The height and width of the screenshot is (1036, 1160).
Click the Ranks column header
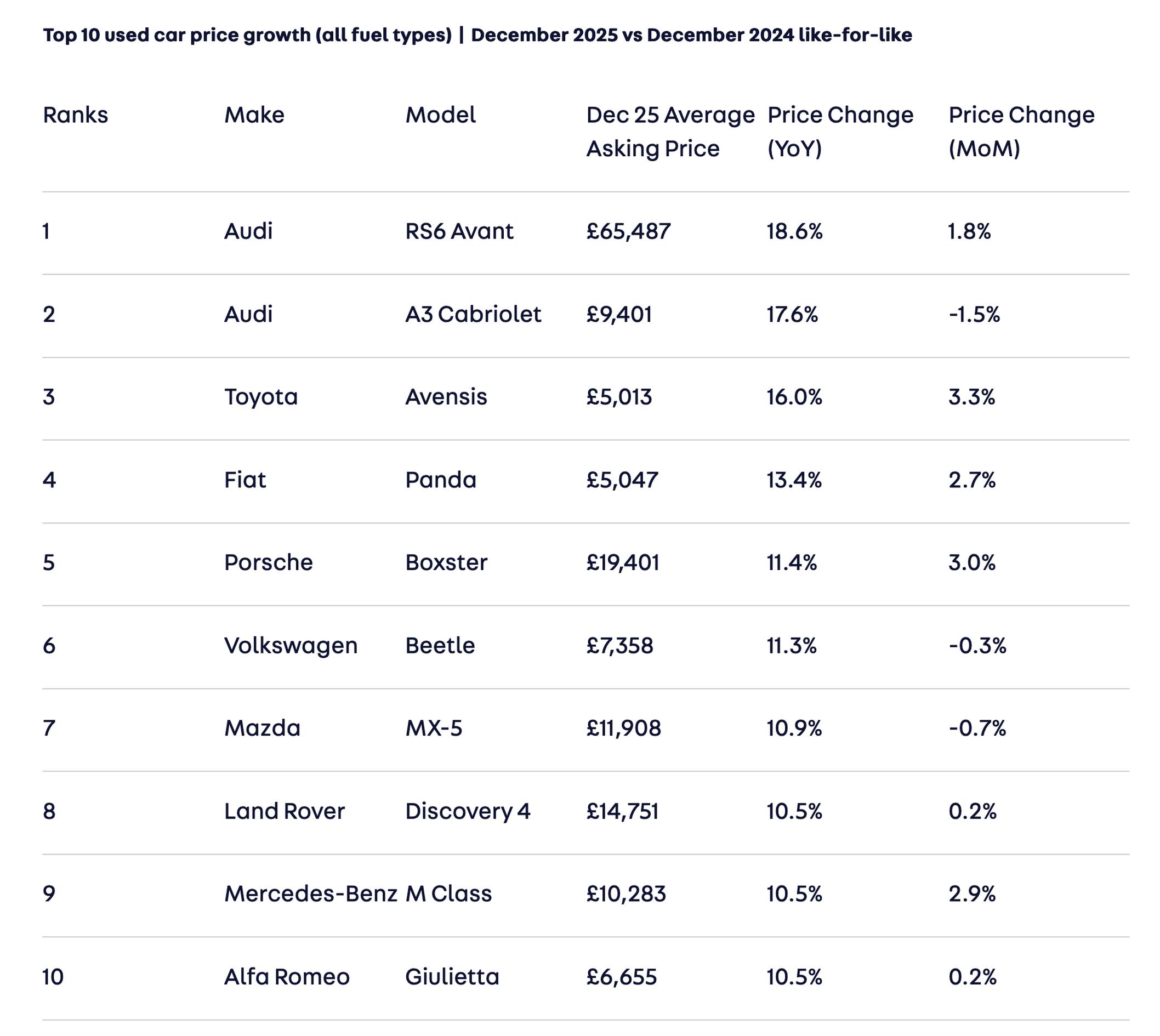click(75, 115)
